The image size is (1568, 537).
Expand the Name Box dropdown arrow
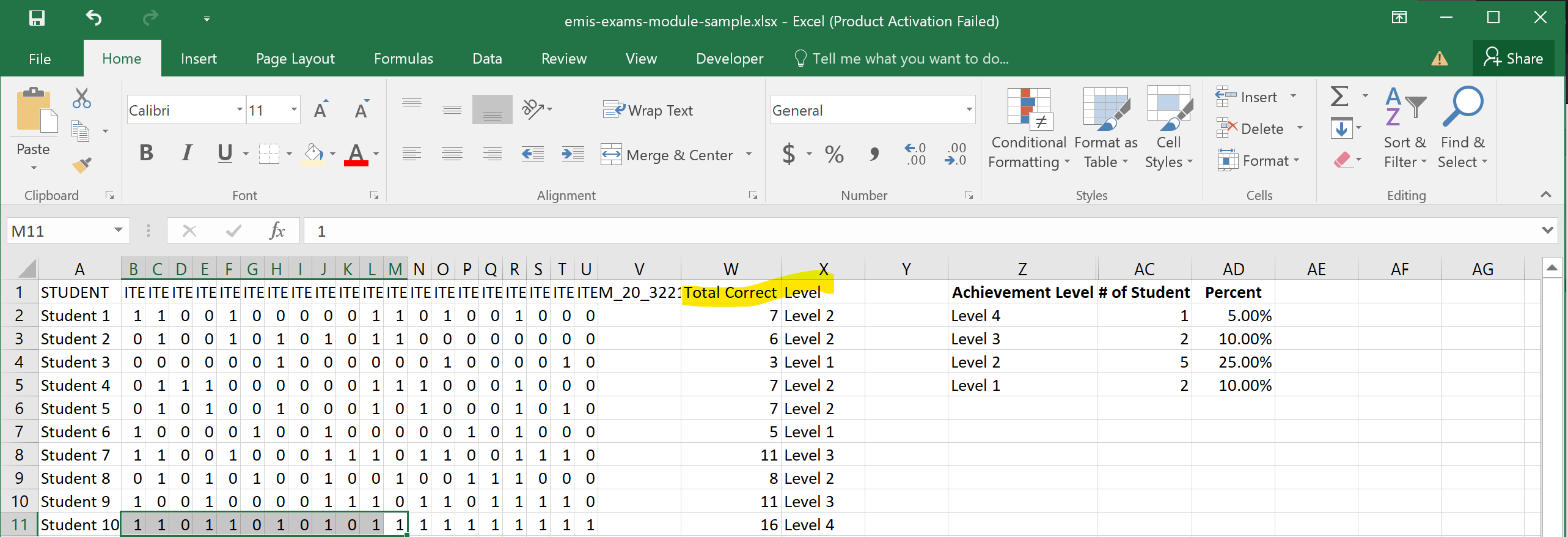pyautogui.click(x=119, y=231)
